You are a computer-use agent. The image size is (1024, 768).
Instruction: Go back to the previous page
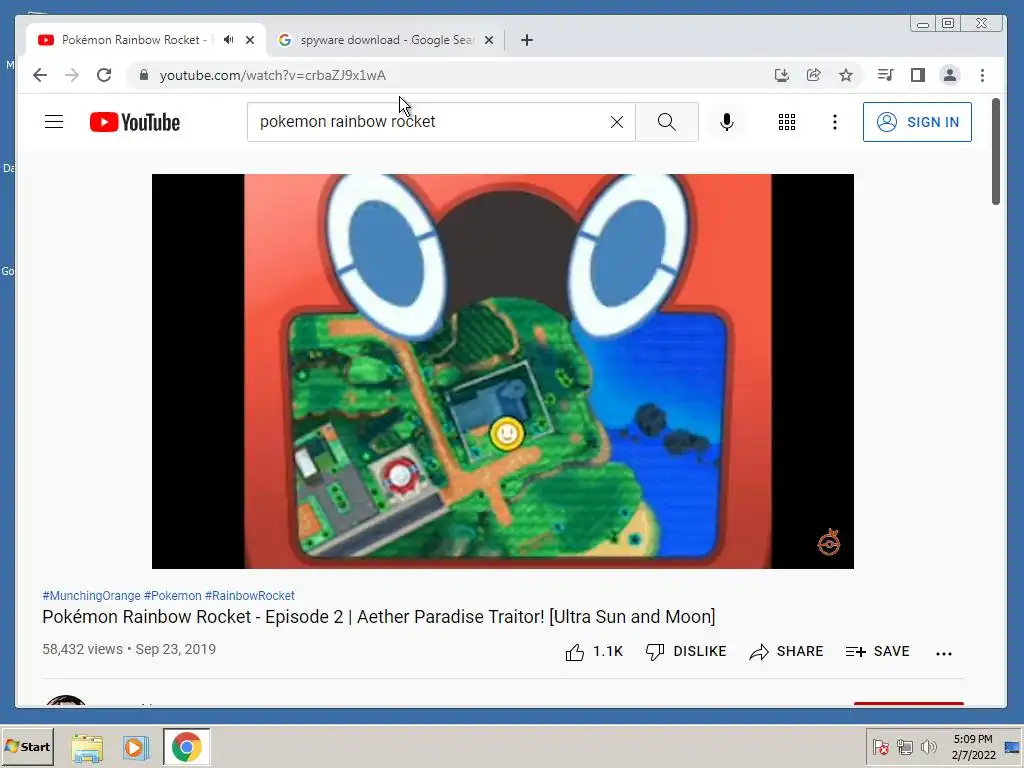pyautogui.click(x=40, y=75)
